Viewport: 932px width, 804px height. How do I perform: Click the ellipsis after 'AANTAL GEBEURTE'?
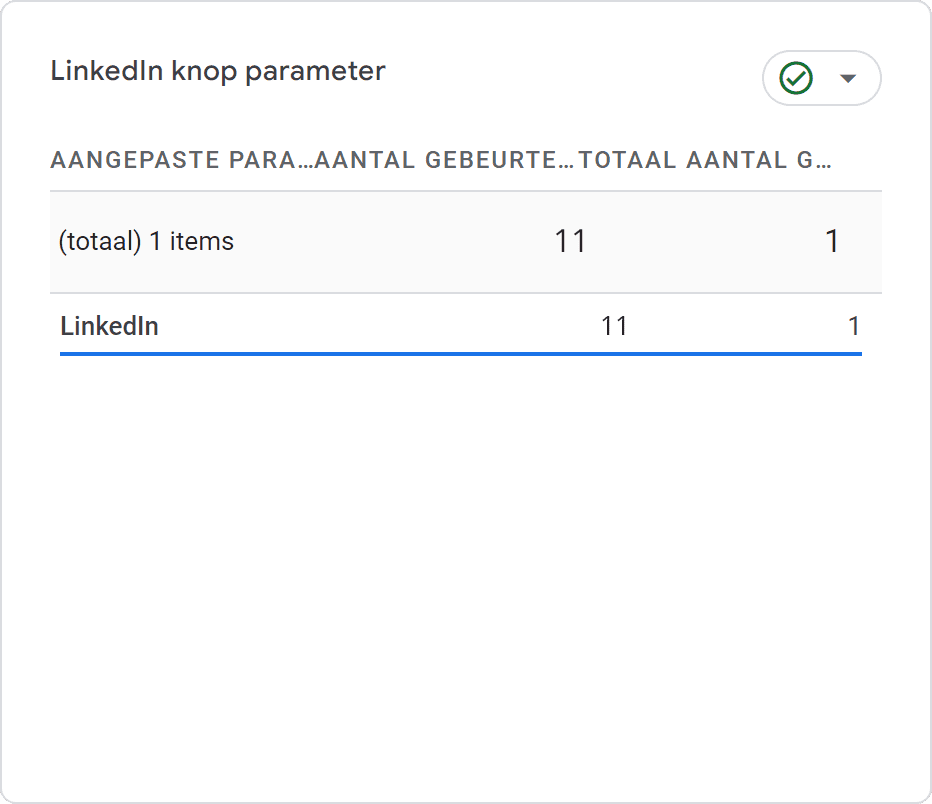(x=568, y=160)
